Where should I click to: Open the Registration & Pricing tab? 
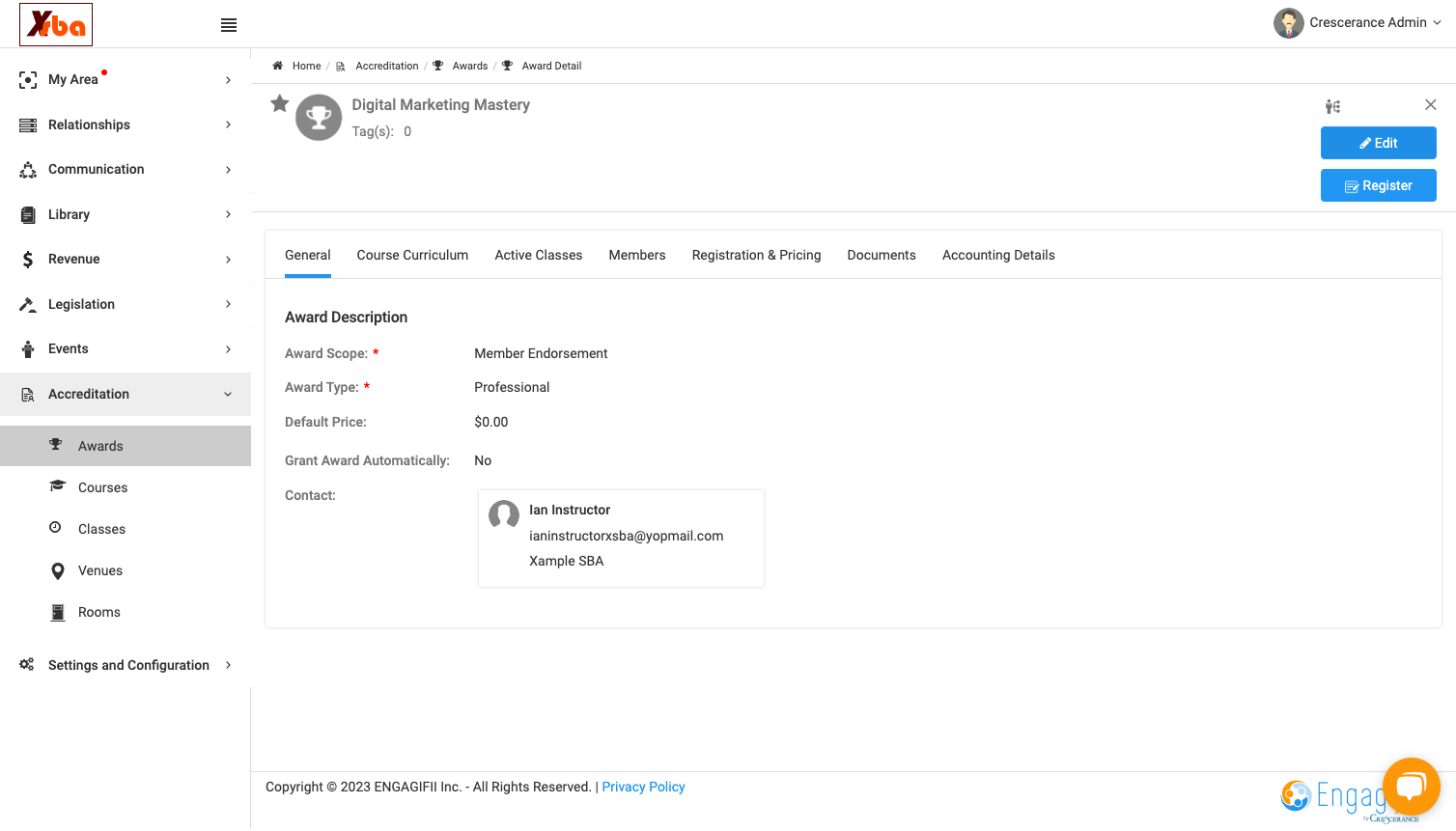point(757,255)
